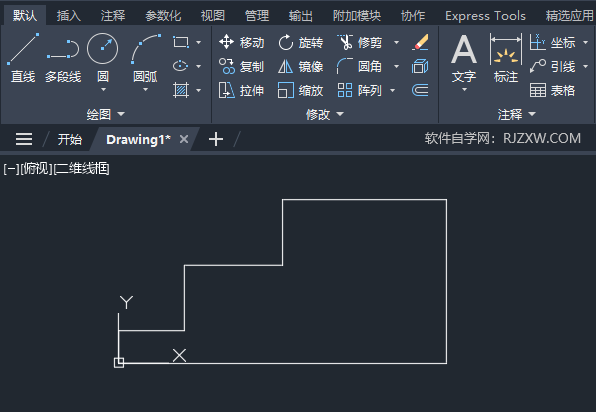Open the 管理 ribbon tab

[257, 16]
